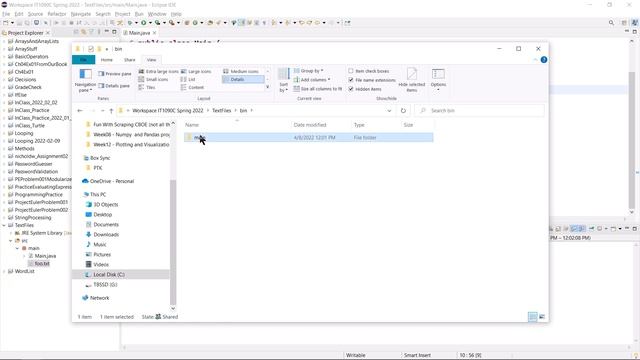The width and height of the screenshot is (640, 360).
Task: Toggle Item check boxes checkbox
Action: (351, 71)
